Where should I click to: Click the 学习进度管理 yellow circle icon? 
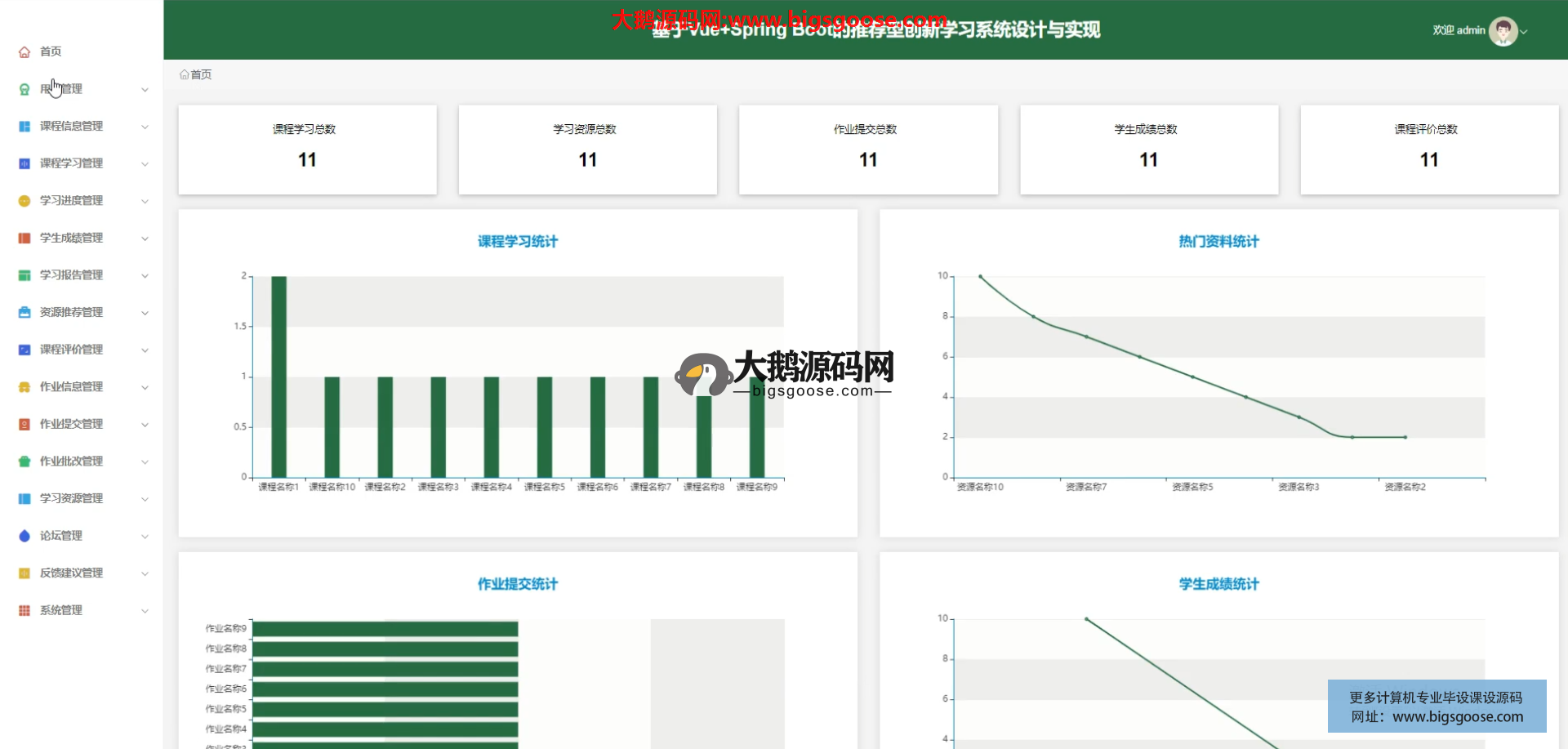pyautogui.click(x=24, y=201)
